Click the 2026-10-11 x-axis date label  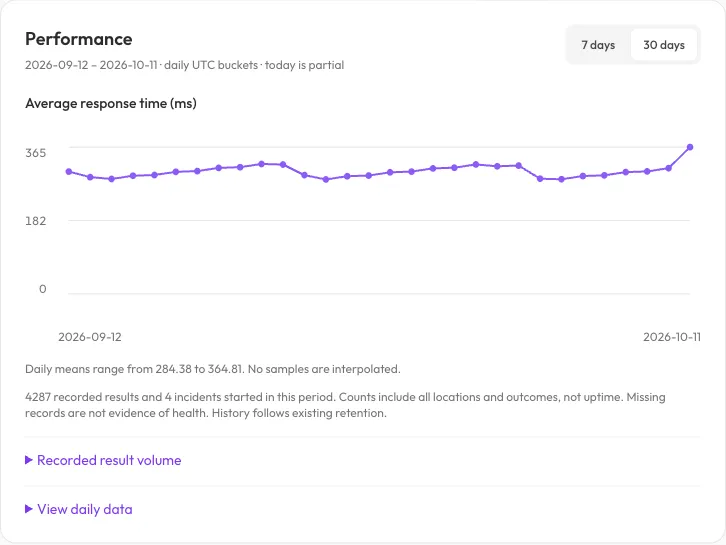(672, 337)
